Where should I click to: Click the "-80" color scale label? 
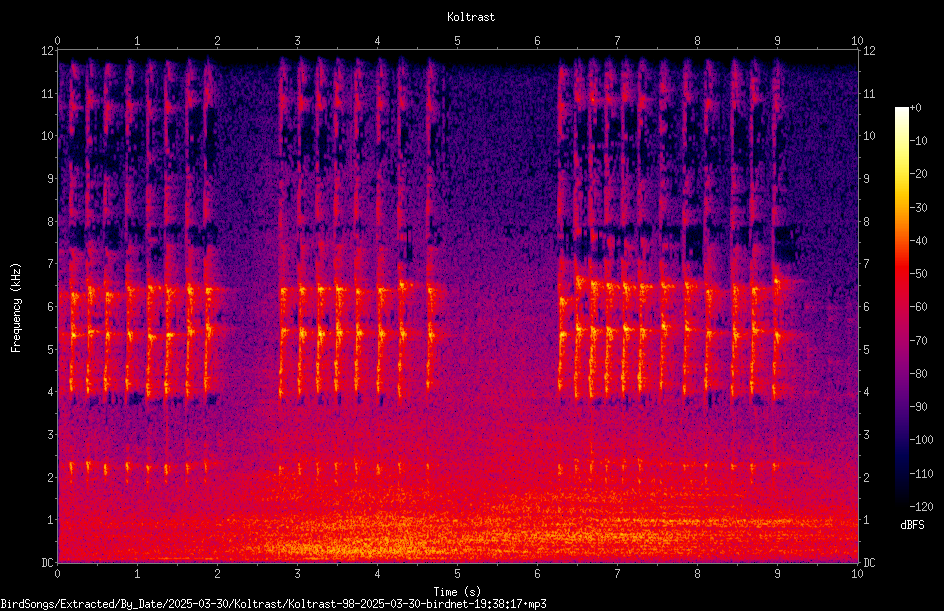(x=918, y=374)
